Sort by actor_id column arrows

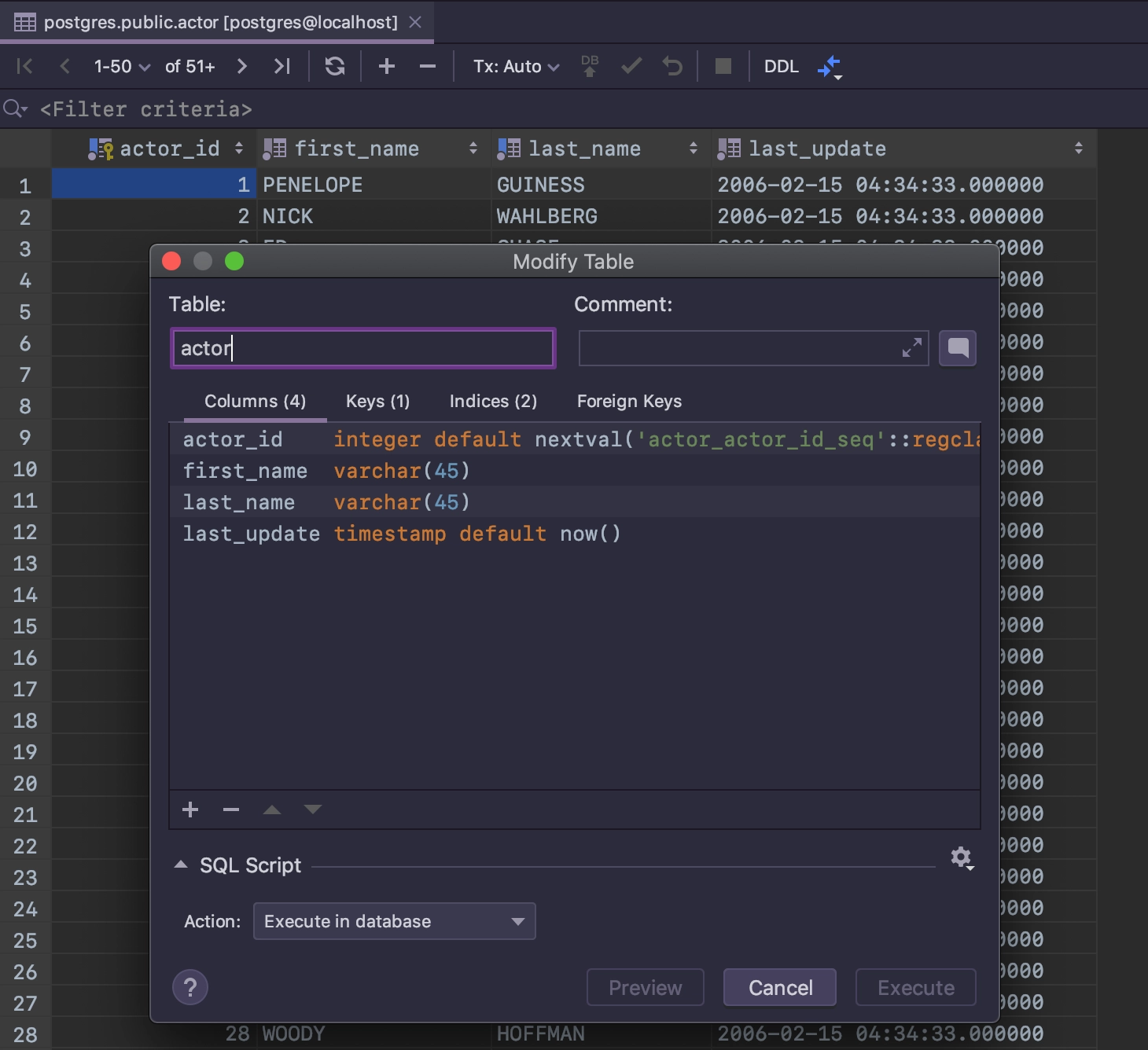pyautogui.click(x=239, y=149)
